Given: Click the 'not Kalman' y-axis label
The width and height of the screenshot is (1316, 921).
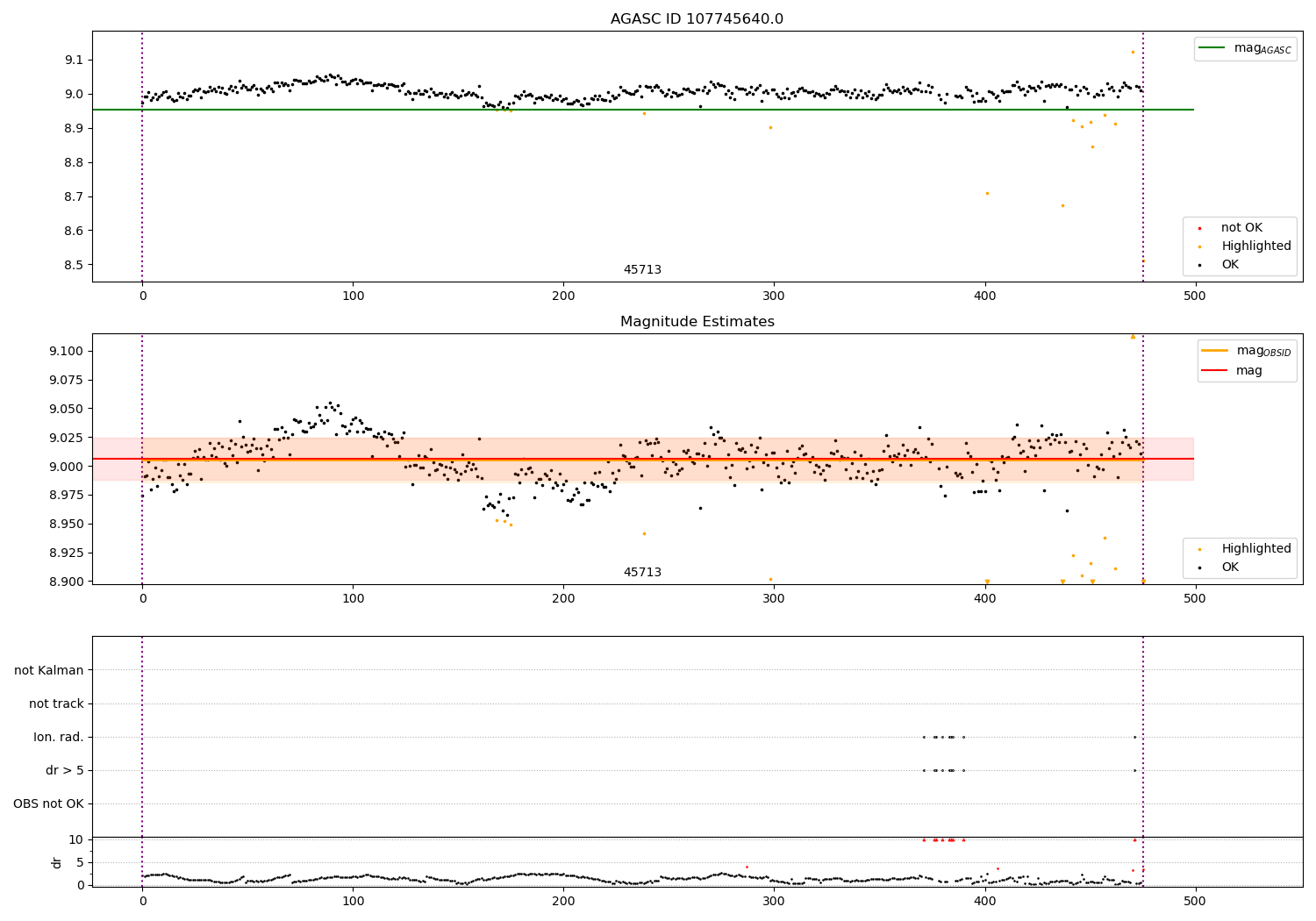Looking at the screenshot, I should click(x=49, y=670).
